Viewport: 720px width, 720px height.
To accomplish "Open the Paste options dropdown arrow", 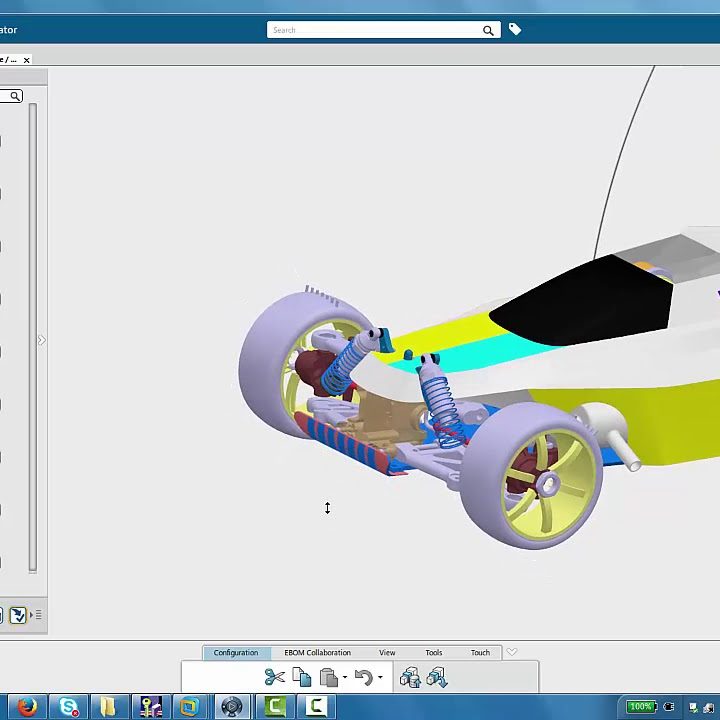I will pos(345,678).
